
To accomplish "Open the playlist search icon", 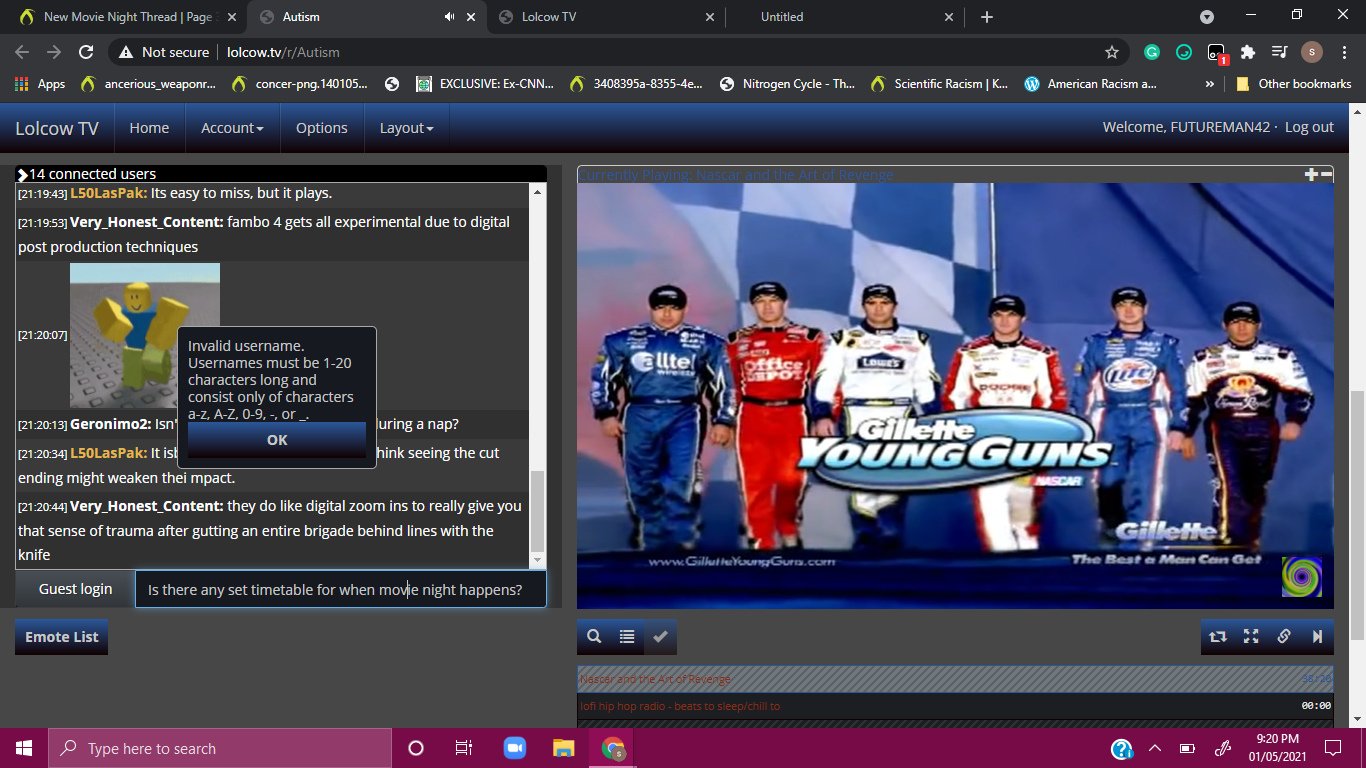I will coord(594,636).
